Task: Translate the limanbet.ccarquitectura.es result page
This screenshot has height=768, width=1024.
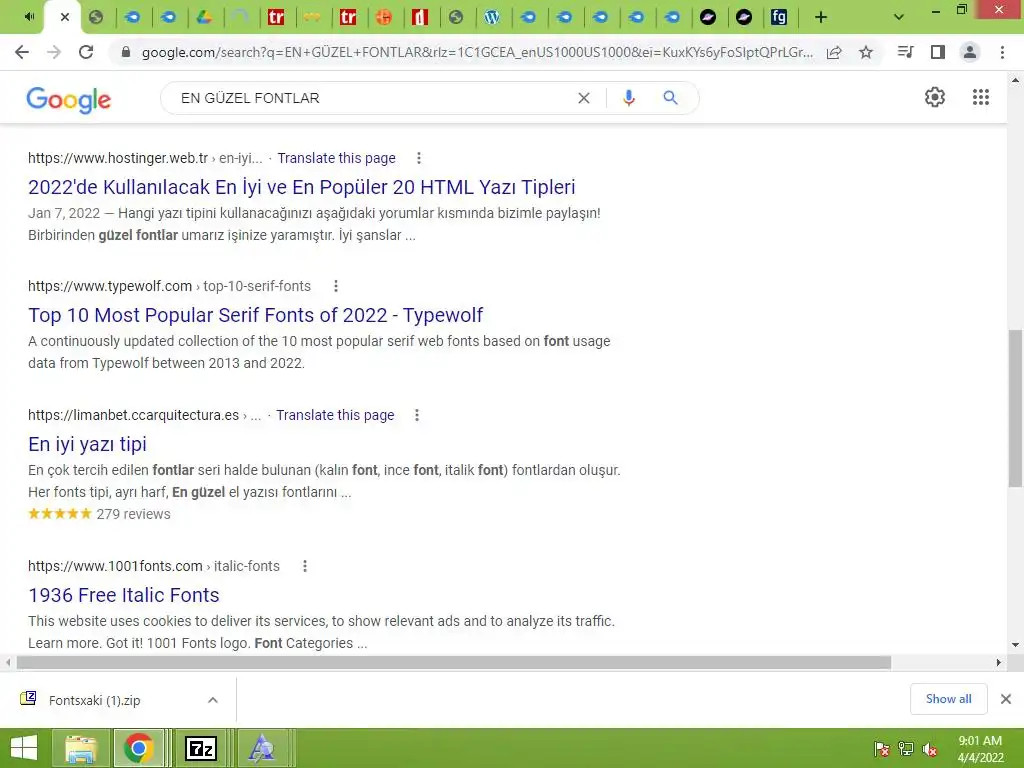Action: tap(335, 415)
